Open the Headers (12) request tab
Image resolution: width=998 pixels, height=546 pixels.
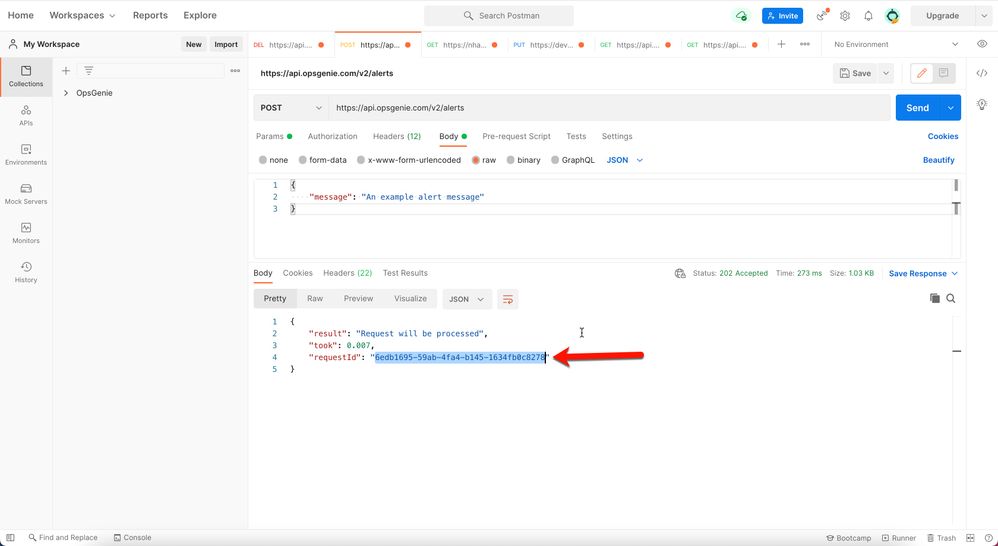pos(397,136)
